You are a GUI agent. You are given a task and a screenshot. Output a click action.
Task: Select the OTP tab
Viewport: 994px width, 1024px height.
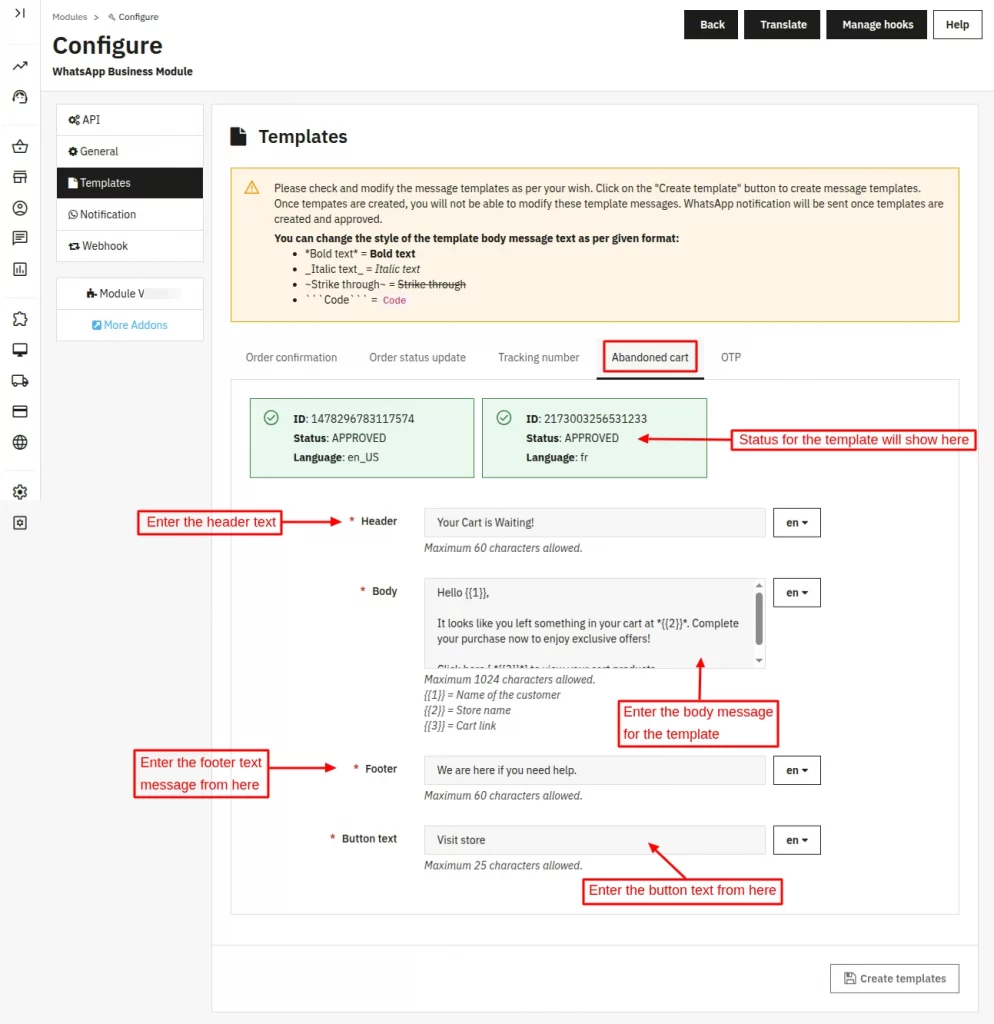pyautogui.click(x=731, y=357)
